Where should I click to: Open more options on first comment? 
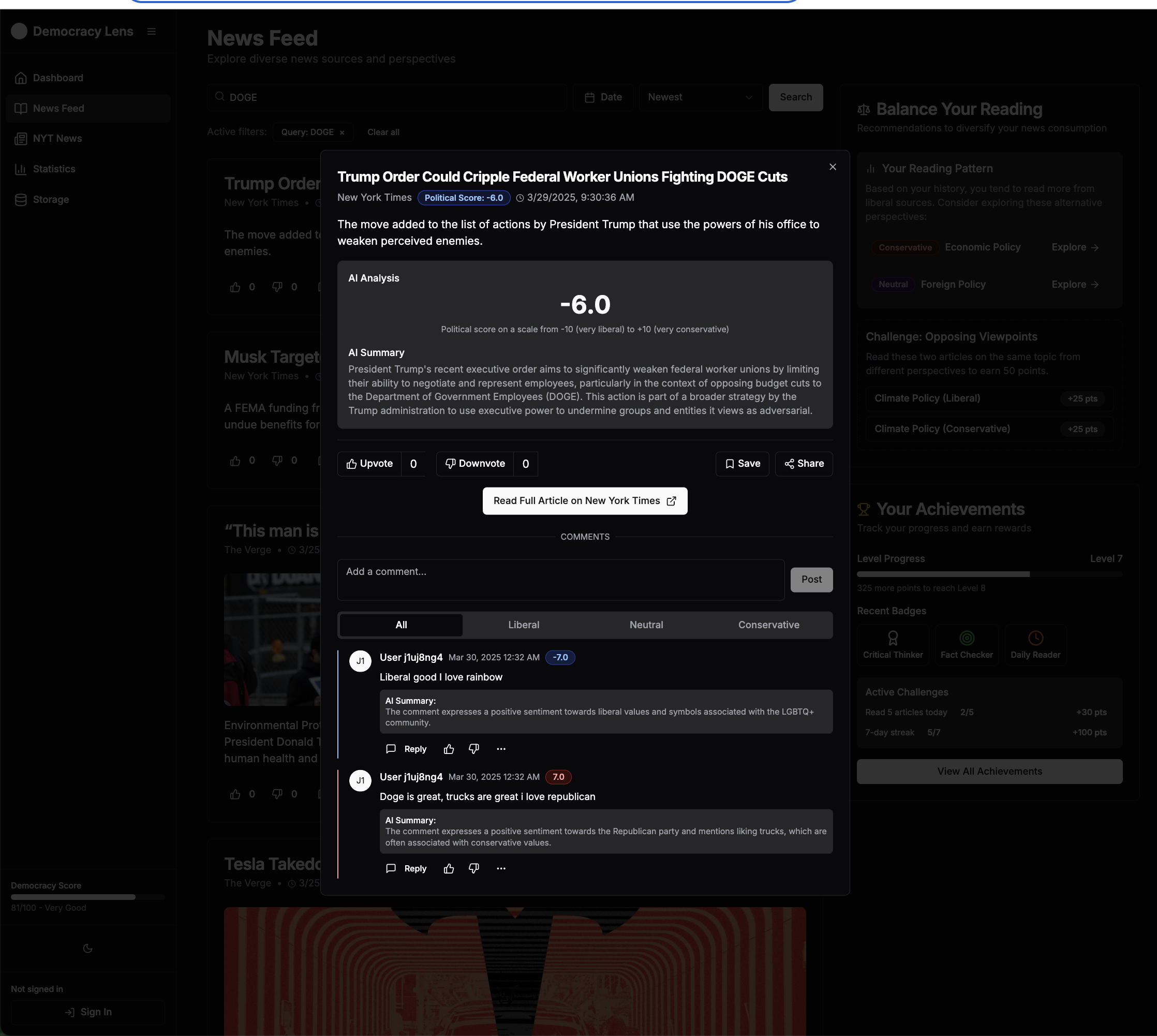(501, 749)
